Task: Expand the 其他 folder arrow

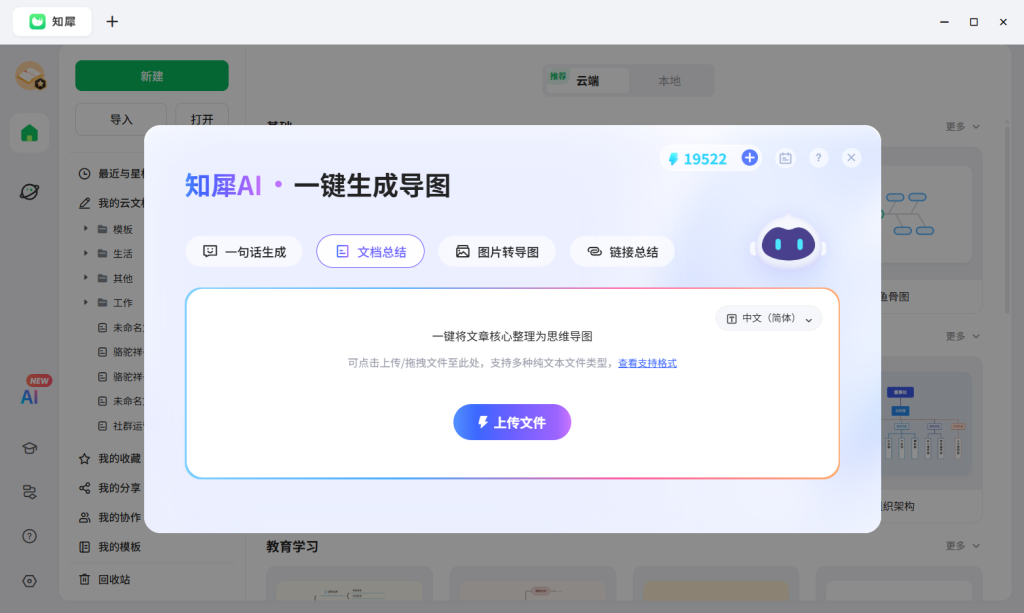Action: click(86, 277)
